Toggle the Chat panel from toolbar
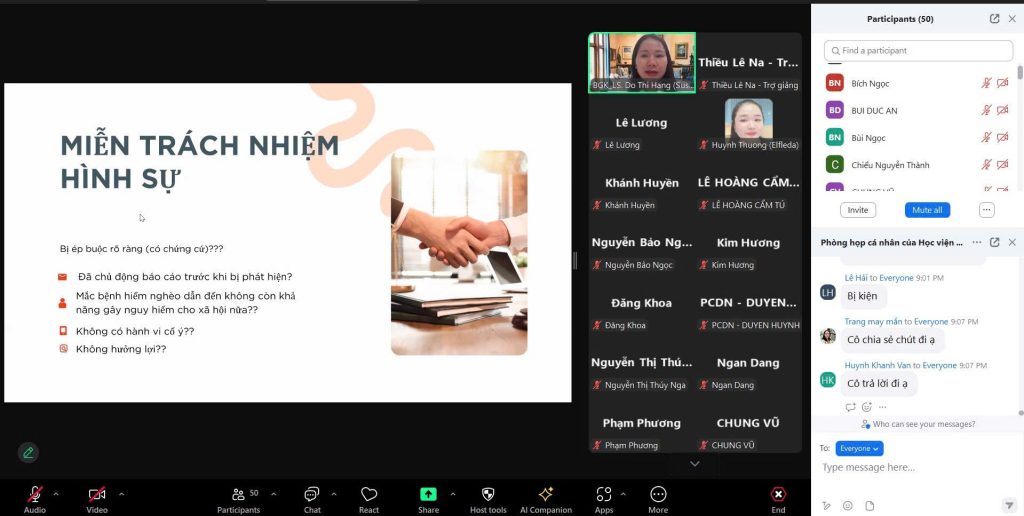This screenshot has height=516, width=1024. tap(312, 495)
